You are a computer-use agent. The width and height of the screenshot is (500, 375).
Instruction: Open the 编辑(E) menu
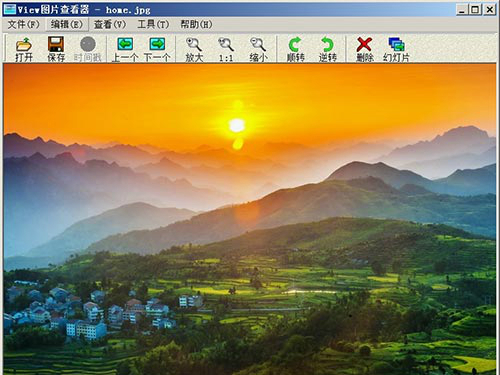[x=67, y=24]
